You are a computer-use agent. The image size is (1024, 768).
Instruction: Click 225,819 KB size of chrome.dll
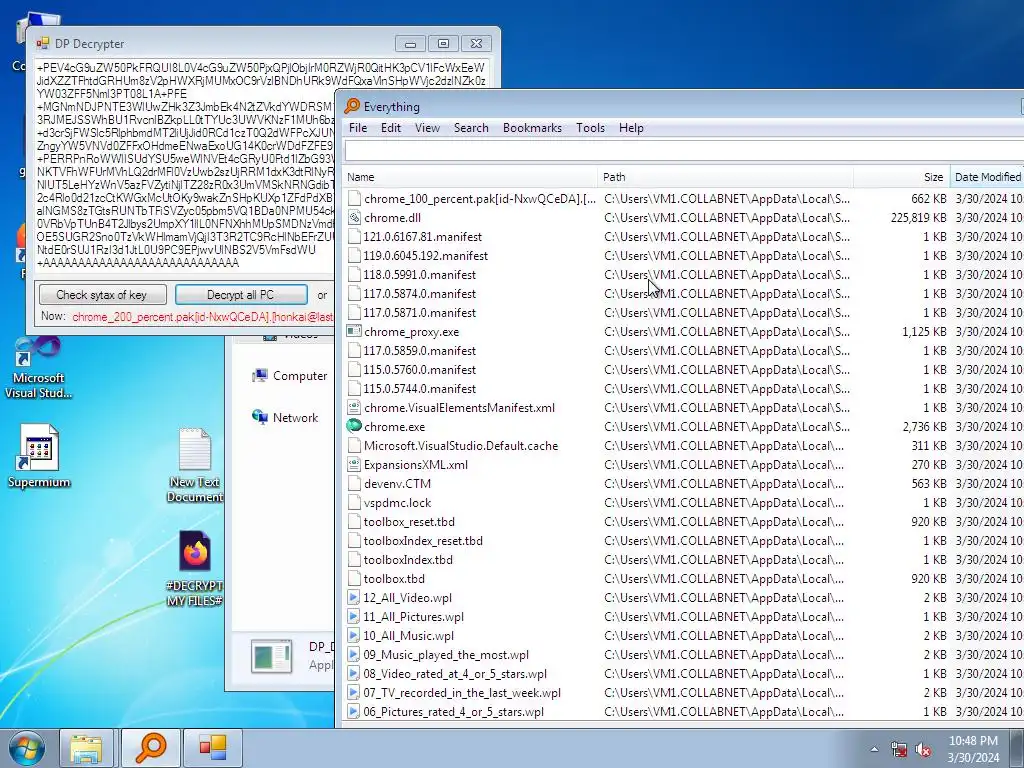pos(918,217)
